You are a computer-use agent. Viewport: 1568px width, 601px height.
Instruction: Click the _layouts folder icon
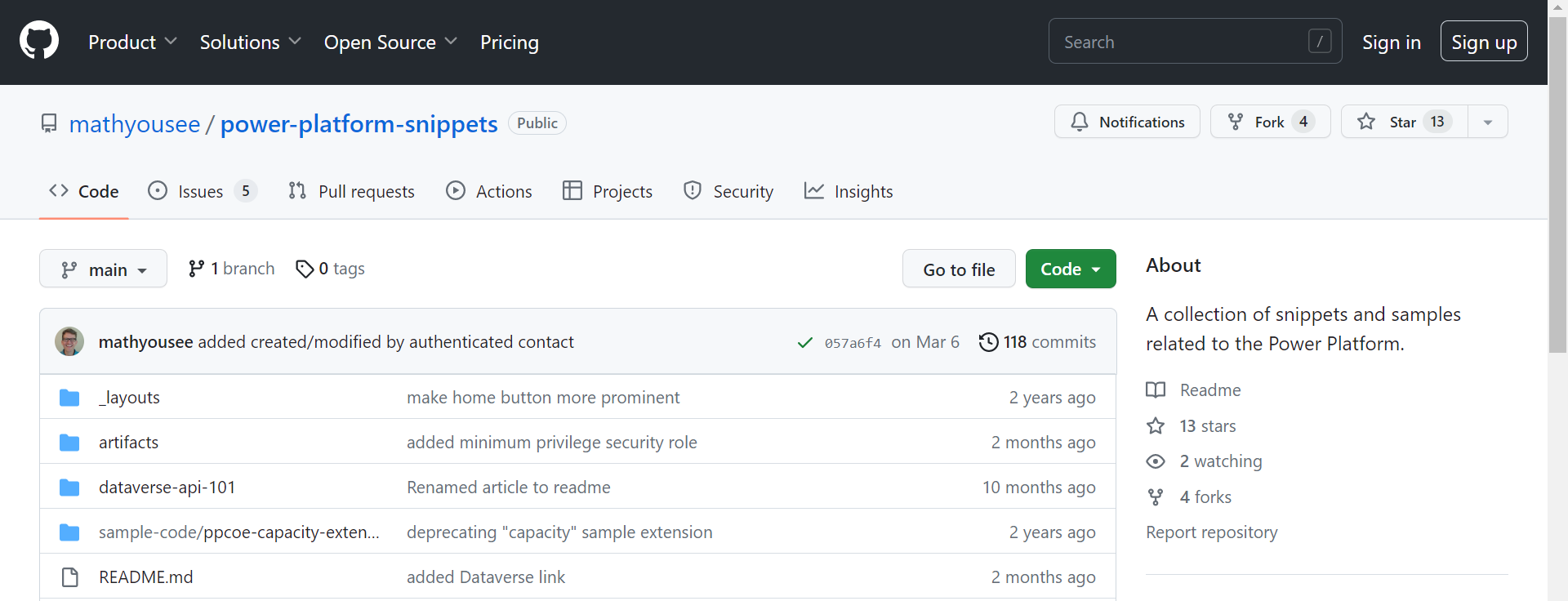coord(69,398)
